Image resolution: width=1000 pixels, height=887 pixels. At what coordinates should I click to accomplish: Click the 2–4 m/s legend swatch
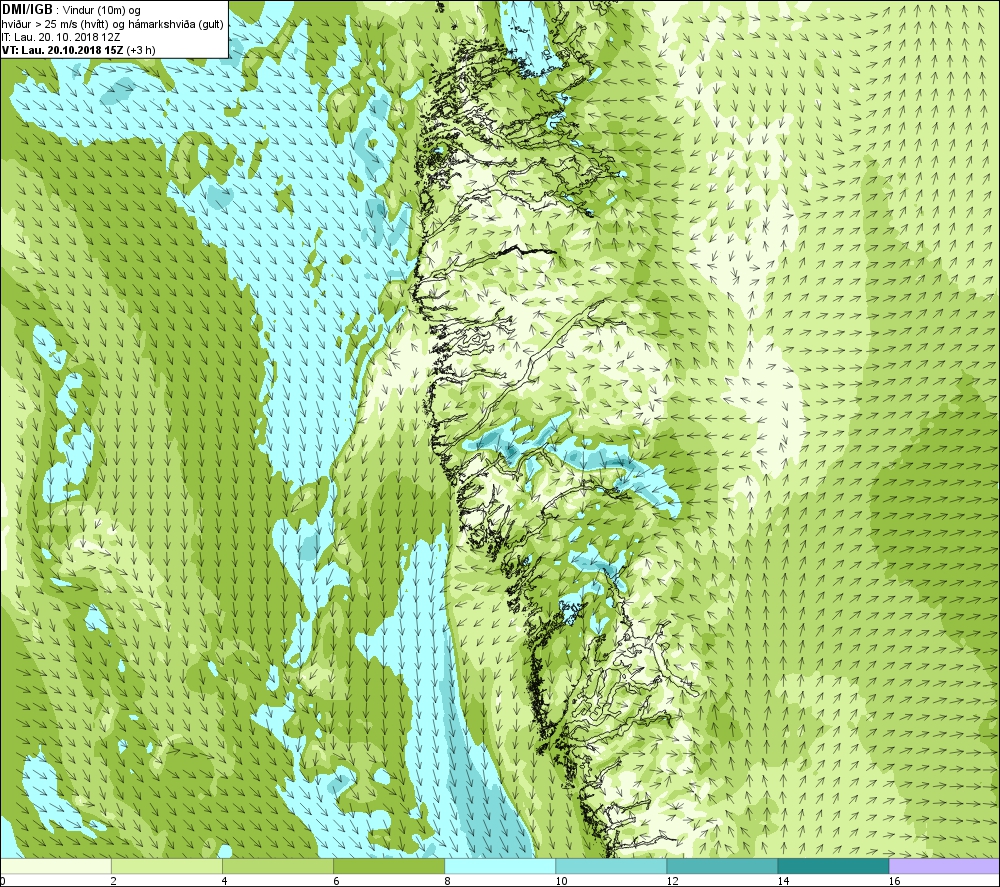(x=167, y=866)
